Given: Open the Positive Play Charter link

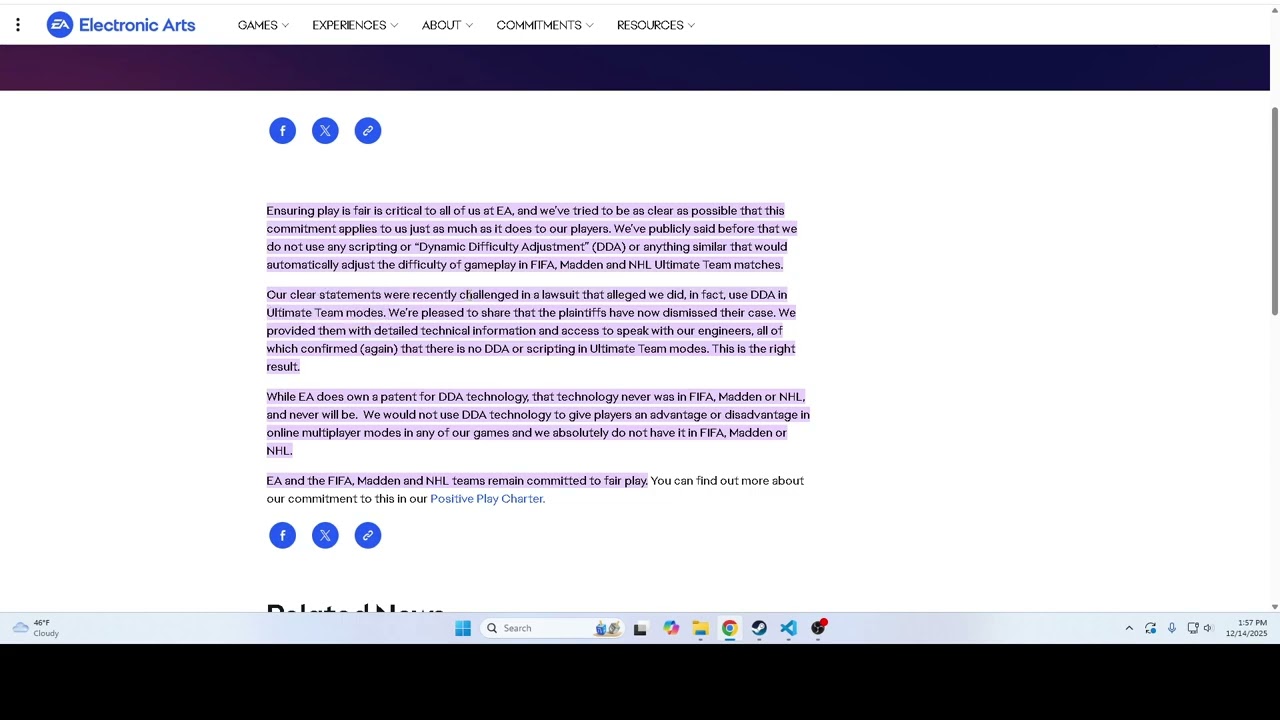Looking at the screenshot, I should coord(487,499).
